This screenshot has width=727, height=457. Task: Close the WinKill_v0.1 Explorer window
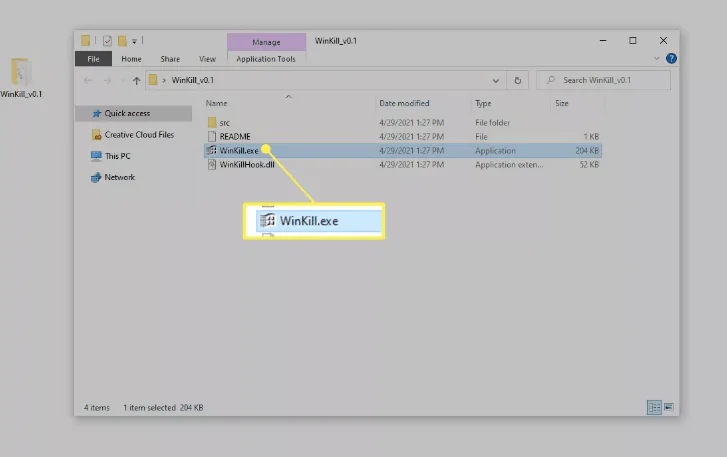click(663, 41)
